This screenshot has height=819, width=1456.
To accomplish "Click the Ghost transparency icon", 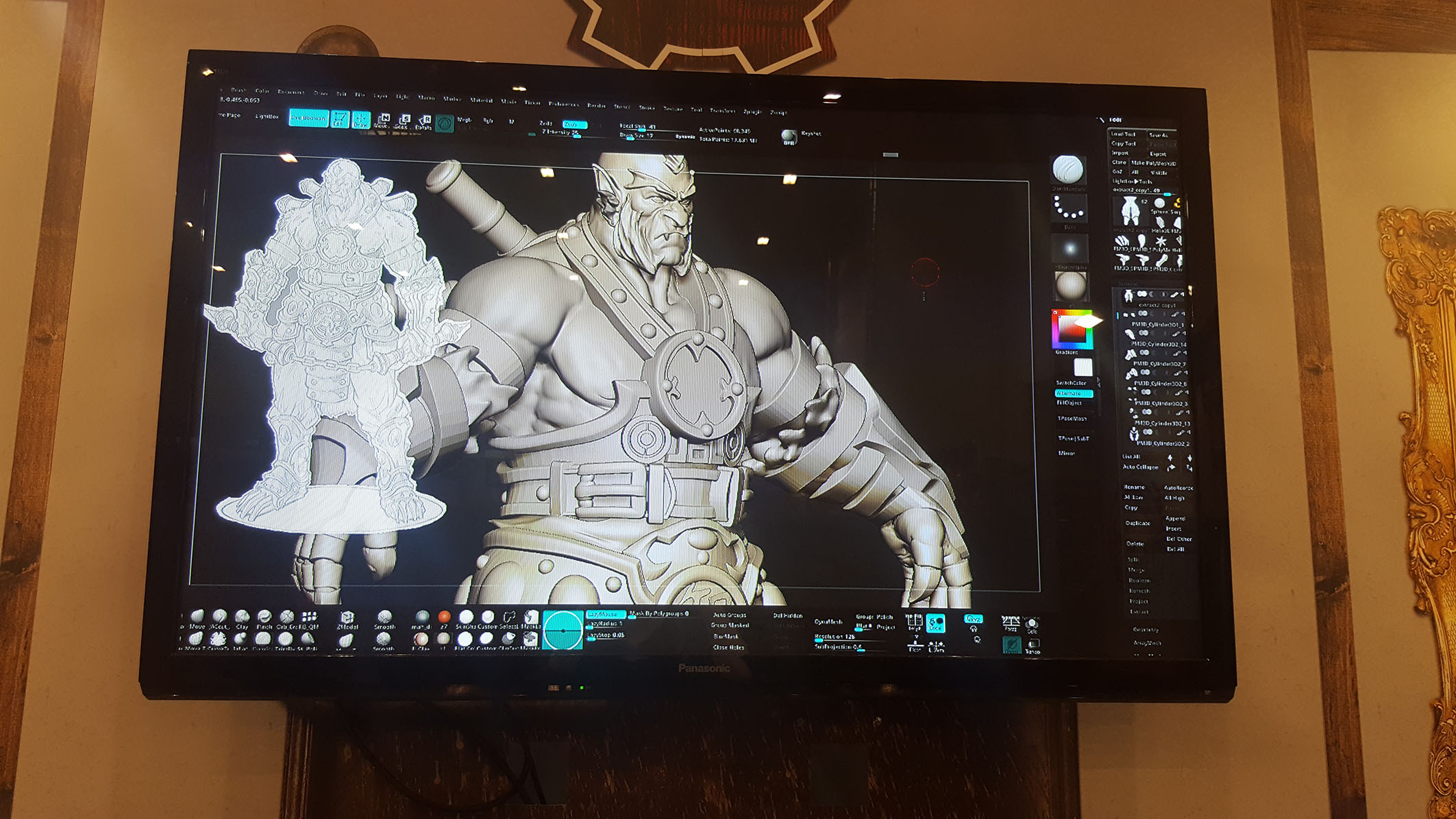I will pyautogui.click(x=1011, y=644).
